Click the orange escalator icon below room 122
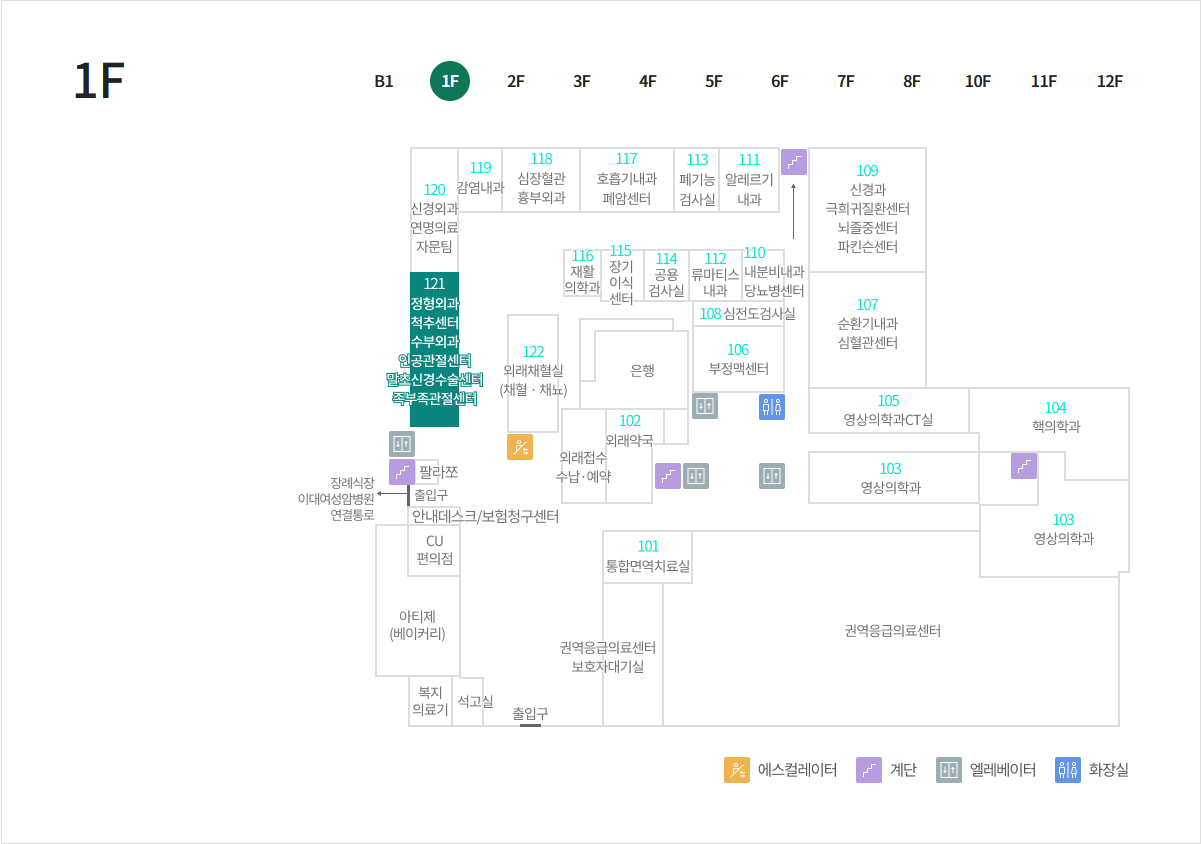The image size is (1201, 844). click(x=520, y=447)
